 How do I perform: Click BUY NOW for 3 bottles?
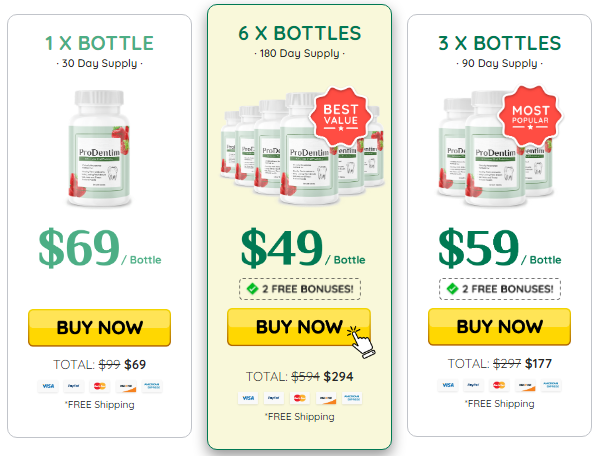499,326
